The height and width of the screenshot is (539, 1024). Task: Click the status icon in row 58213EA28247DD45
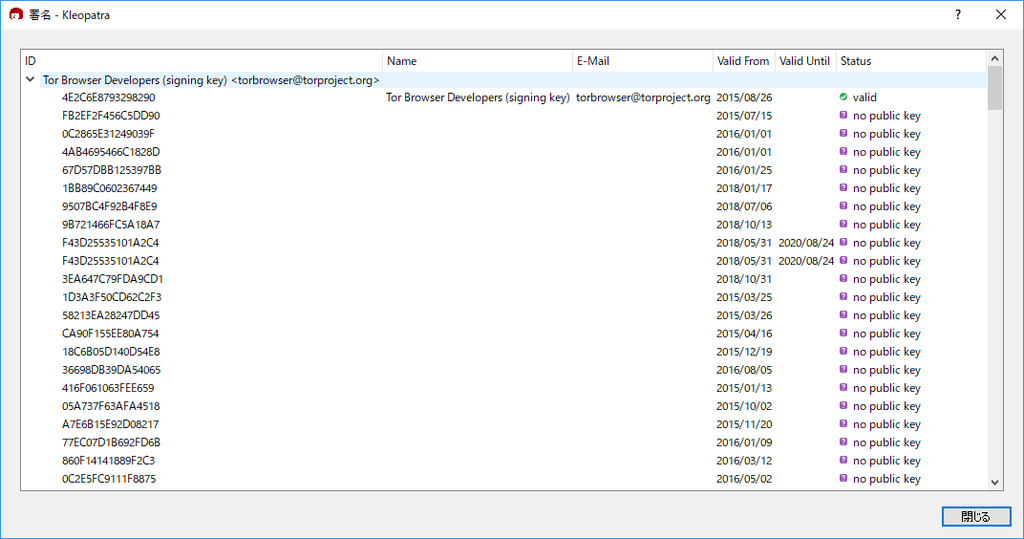843,315
